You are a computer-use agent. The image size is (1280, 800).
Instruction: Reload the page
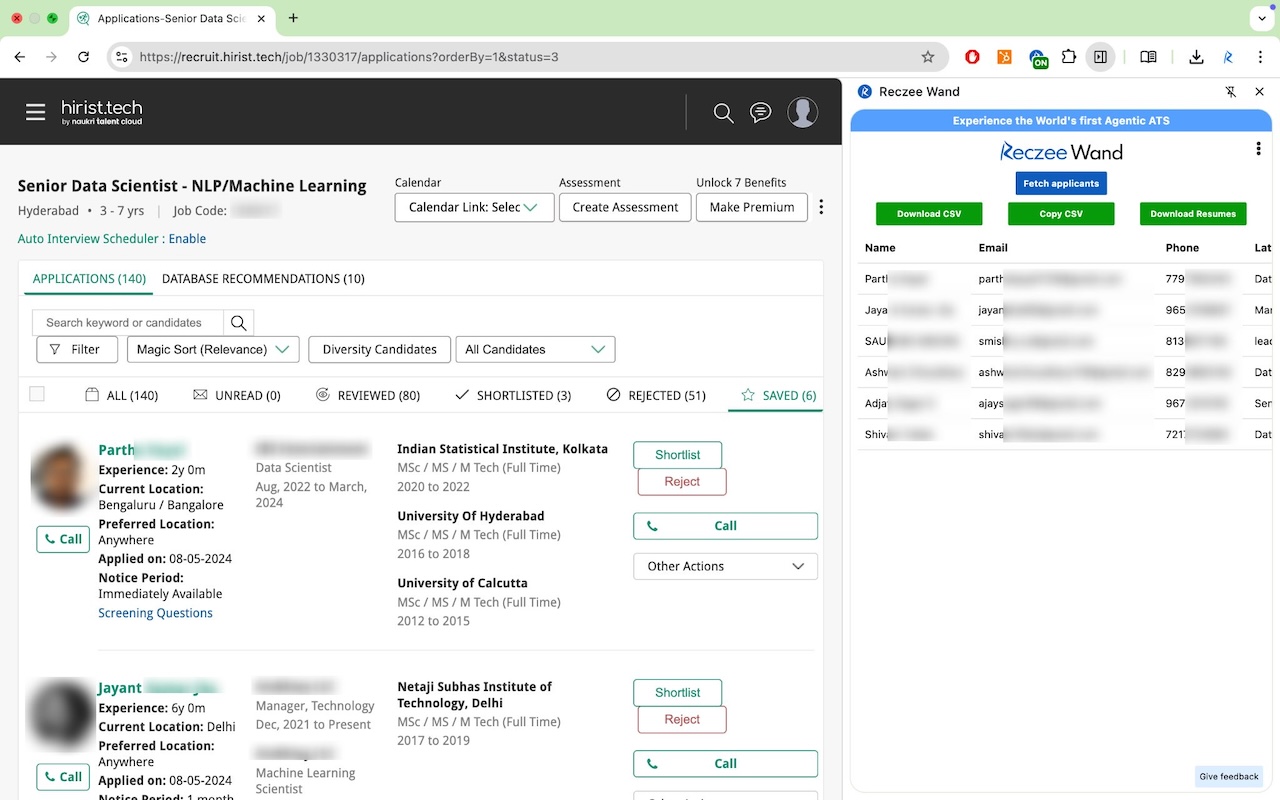pos(84,57)
